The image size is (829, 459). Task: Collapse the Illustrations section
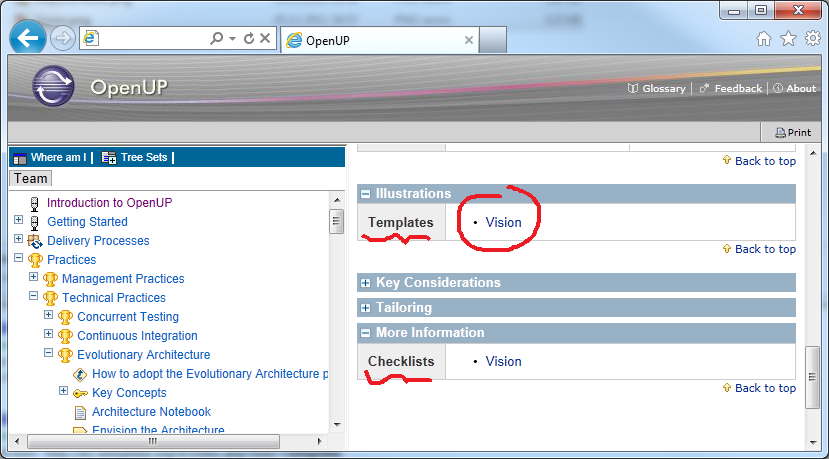click(x=365, y=194)
